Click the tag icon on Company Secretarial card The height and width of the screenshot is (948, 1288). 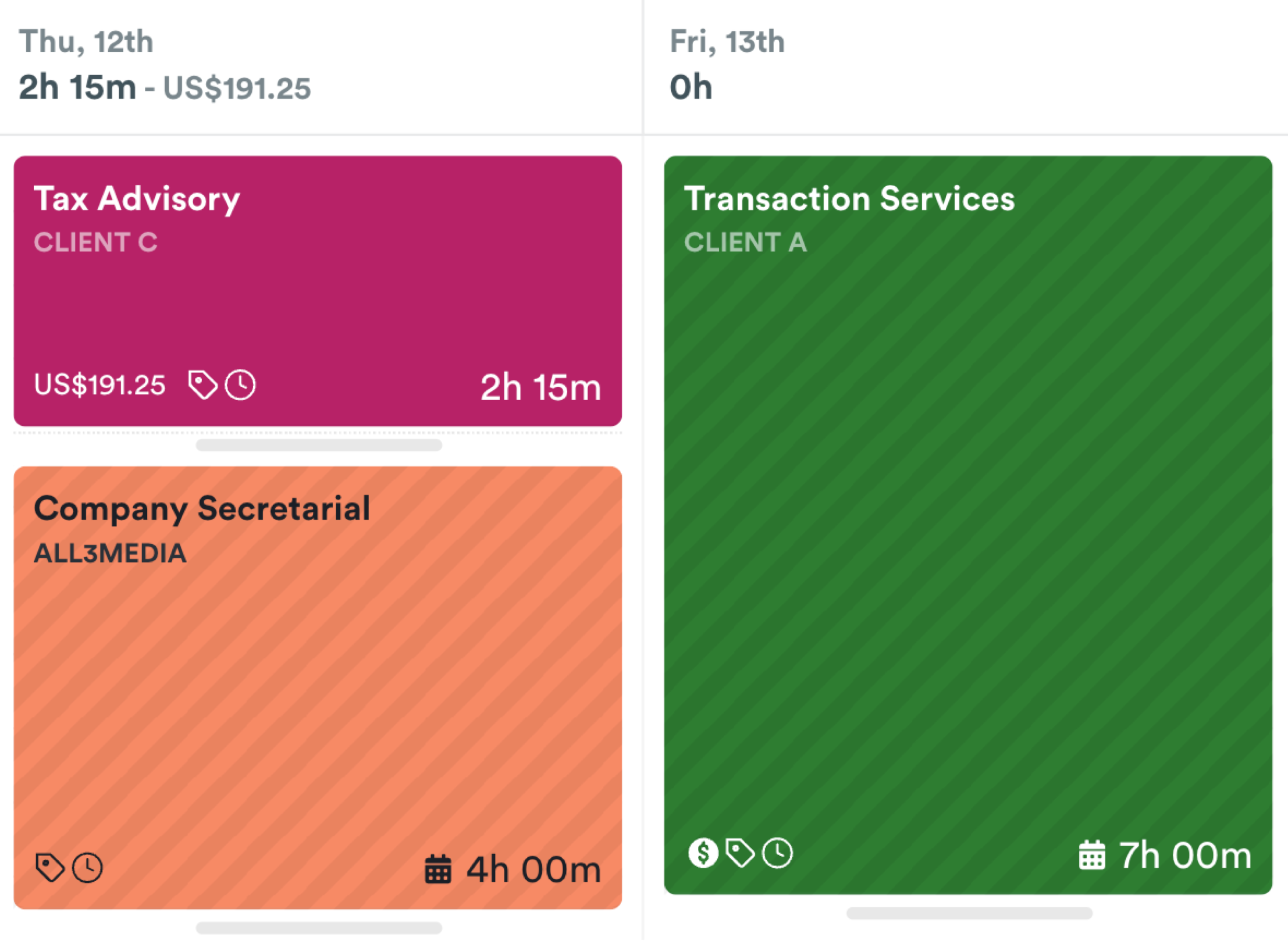point(49,867)
